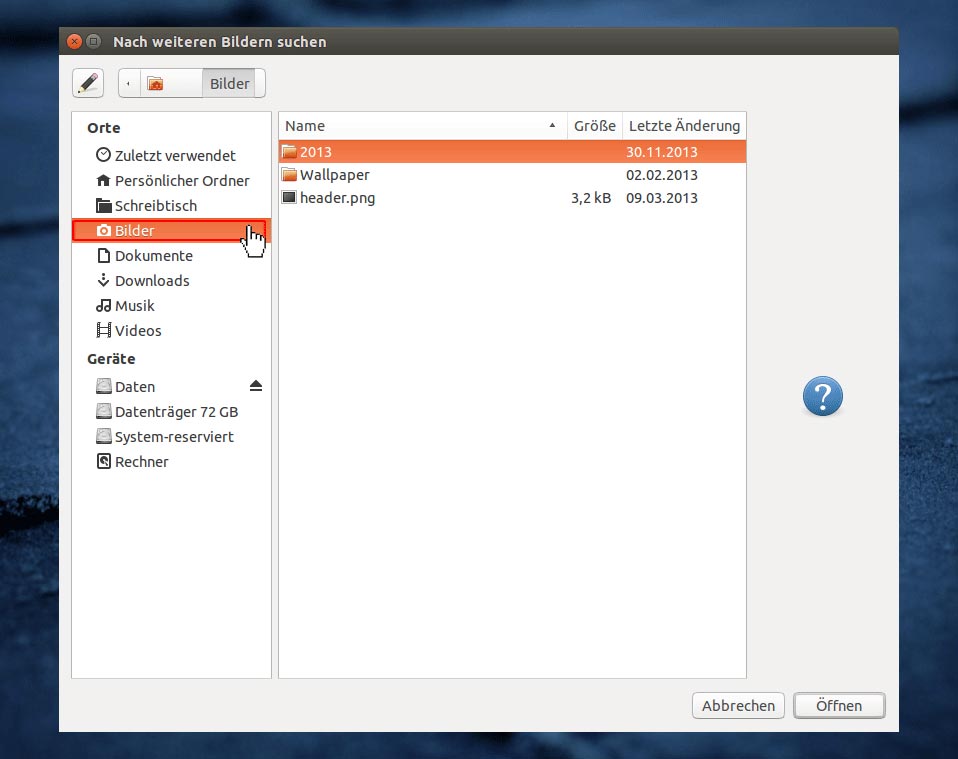Image resolution: width=958 pixels, height=759 pixels.
Task: Click the Wallpaper folder icon
Action: (x=289, y=175)
